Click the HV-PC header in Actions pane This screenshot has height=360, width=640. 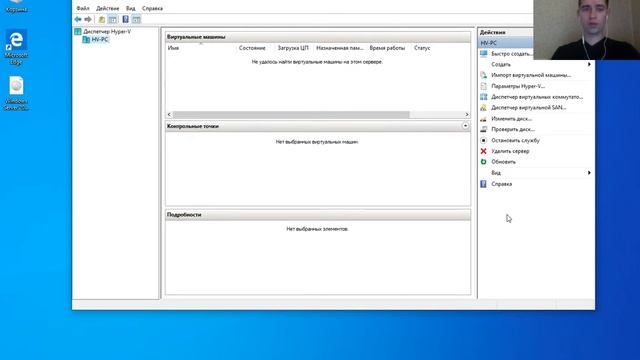point(506,43)
